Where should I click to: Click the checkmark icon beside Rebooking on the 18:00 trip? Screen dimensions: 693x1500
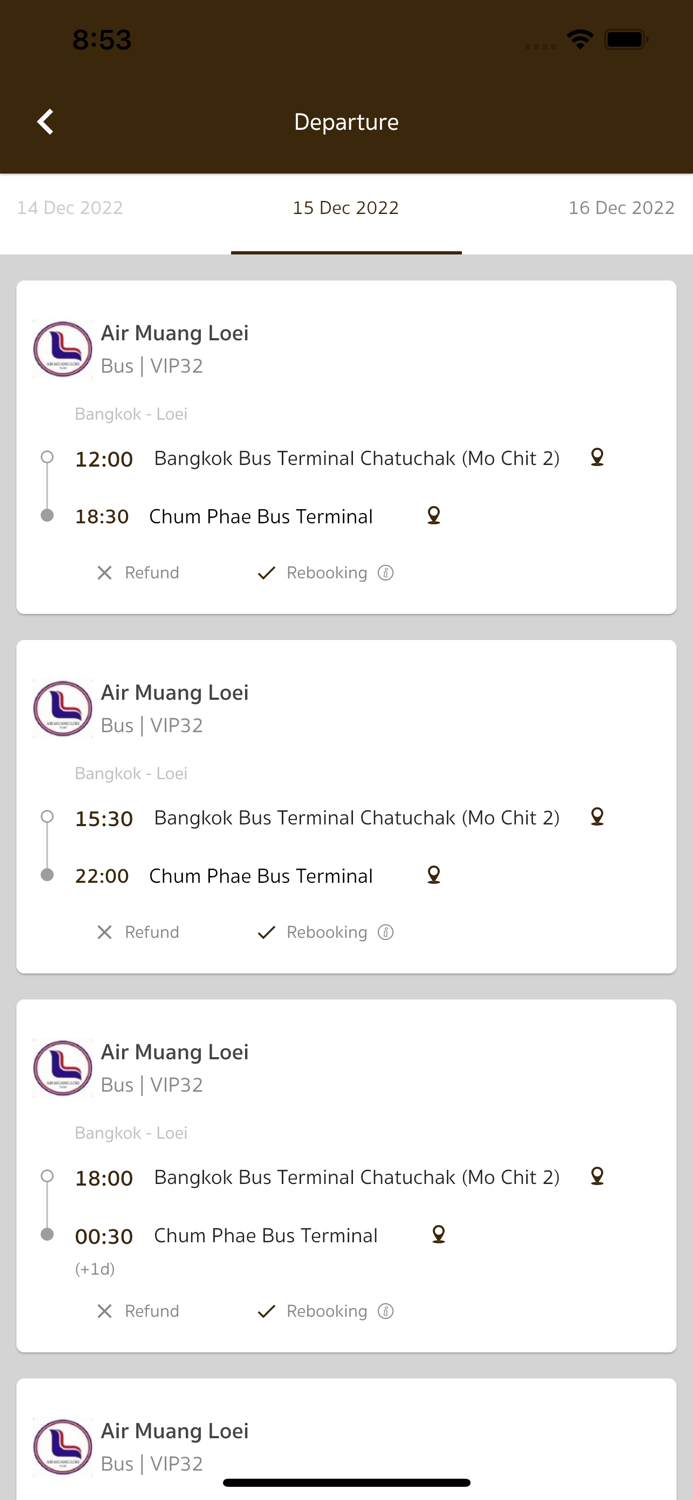266,1310
